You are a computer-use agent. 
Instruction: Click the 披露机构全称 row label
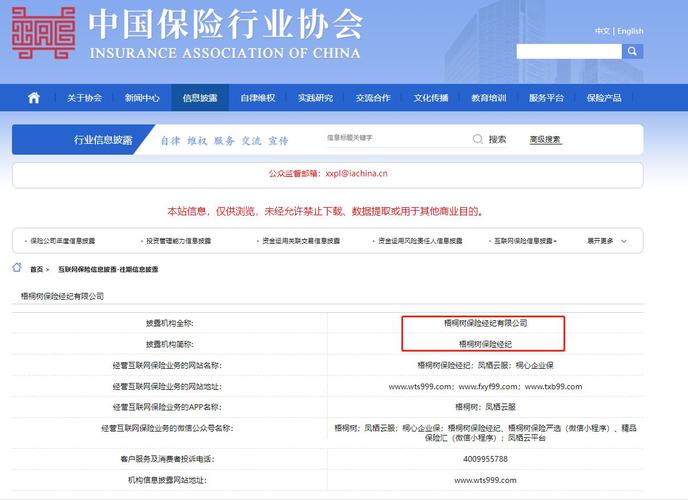click(x=169, y=323)
